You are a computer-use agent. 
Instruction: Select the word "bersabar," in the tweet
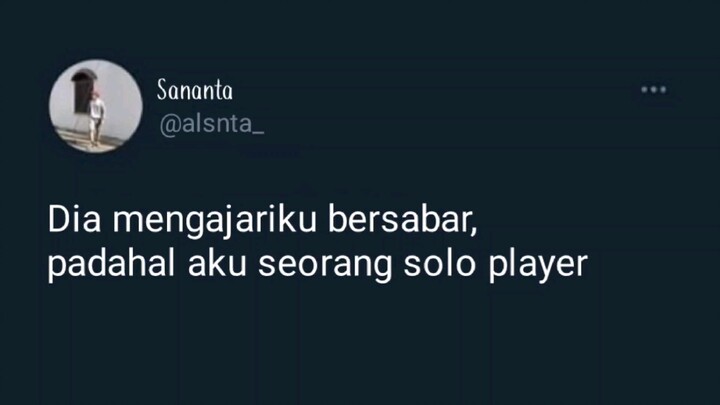402,220
